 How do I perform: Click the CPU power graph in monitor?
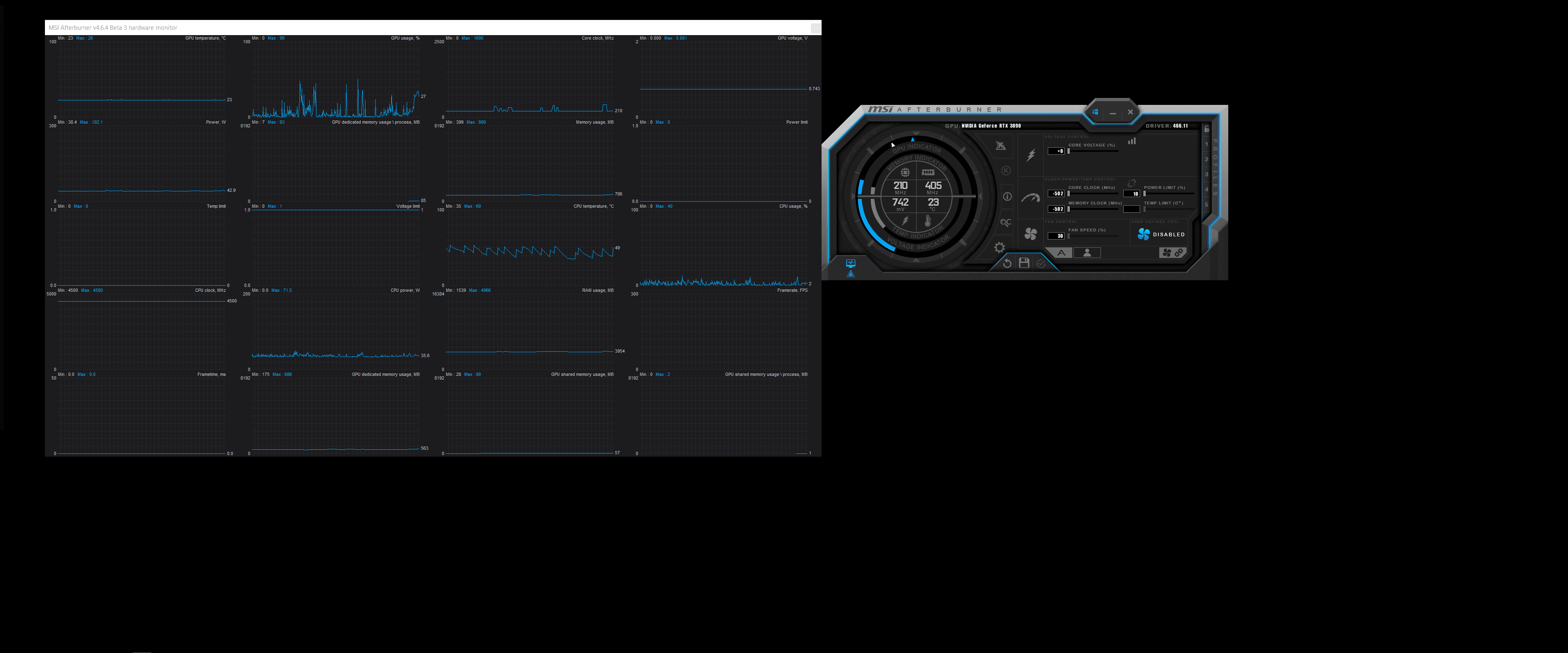335,332
